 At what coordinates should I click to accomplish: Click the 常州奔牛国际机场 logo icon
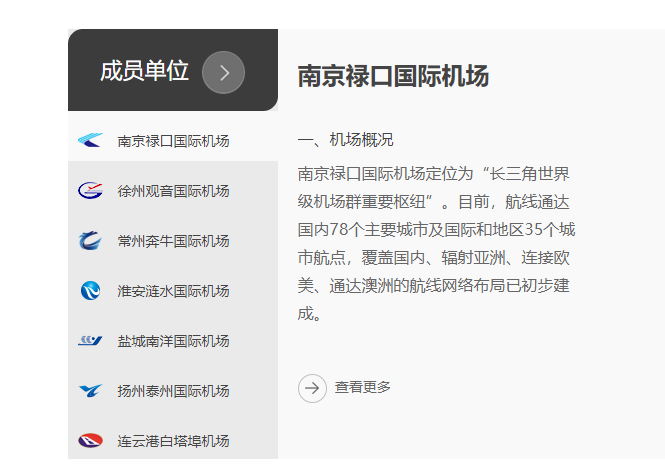(x=90, y=241)
